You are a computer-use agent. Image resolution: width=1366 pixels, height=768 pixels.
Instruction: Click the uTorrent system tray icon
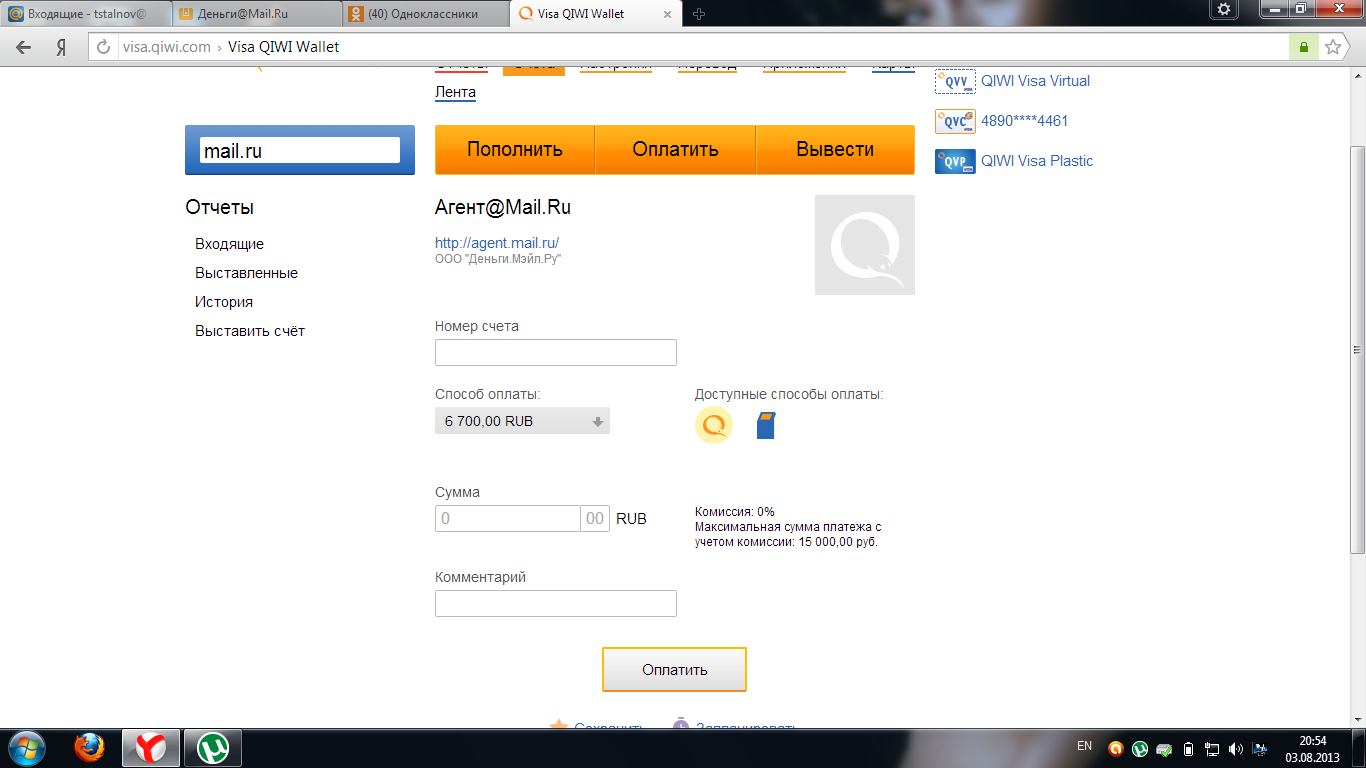pos(1140,748)
